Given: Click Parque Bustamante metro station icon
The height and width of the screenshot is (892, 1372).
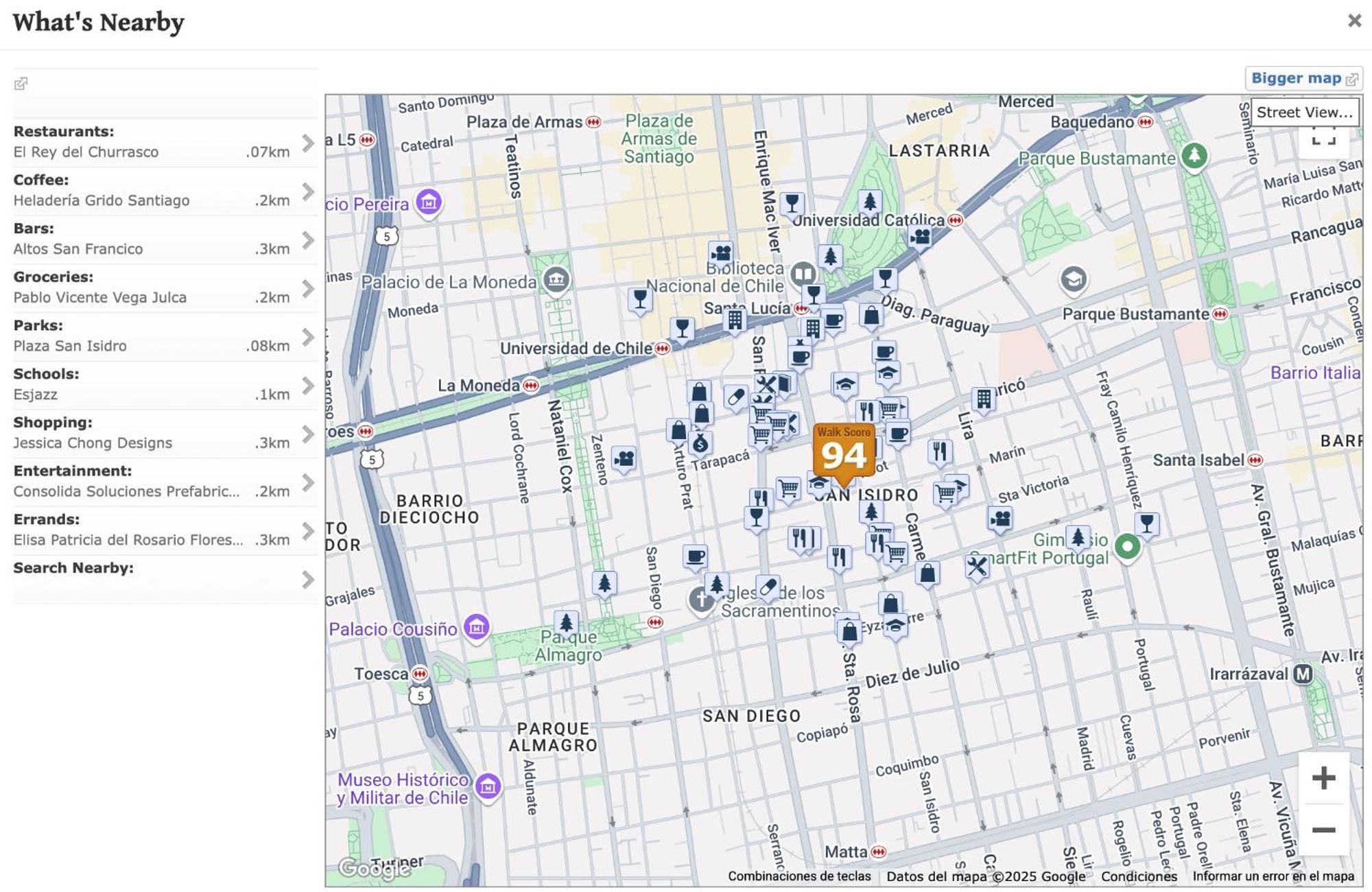Looking at the screenshot, I should pyautogui.click(x=1220, y=314).
